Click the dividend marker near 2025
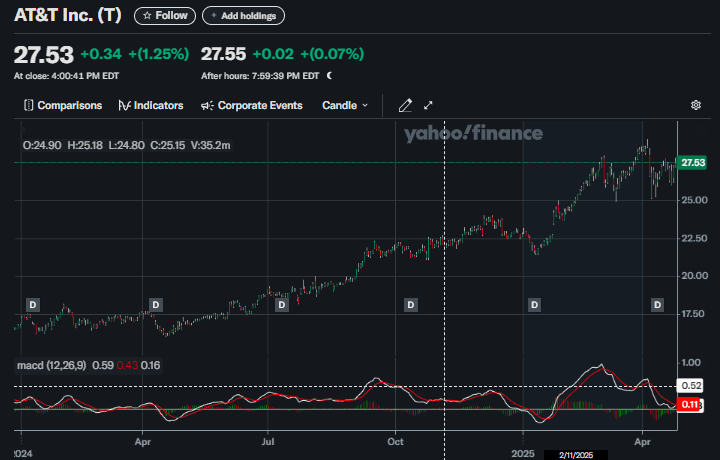This screenshot has width=720, height=460. click(534, 304)
